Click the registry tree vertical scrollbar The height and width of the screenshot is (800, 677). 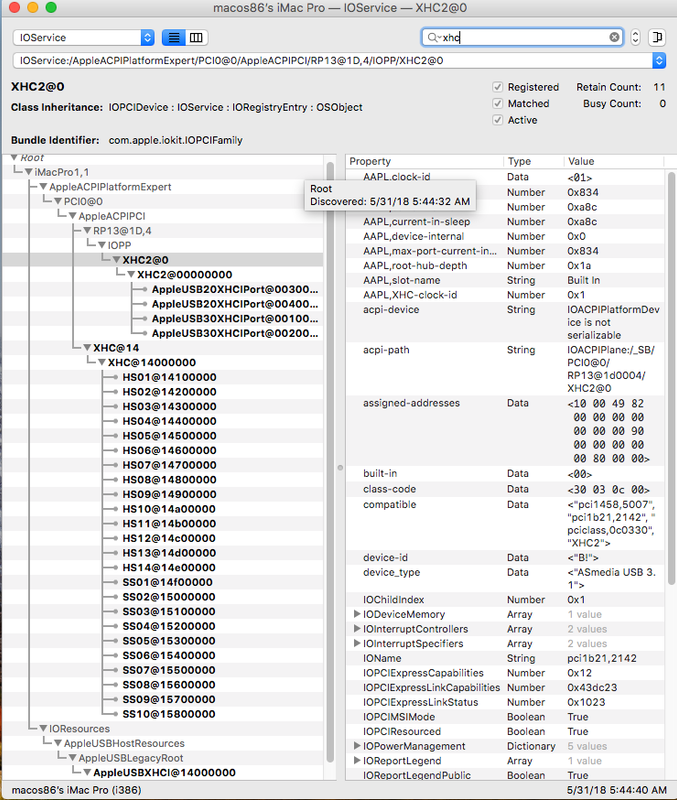pyautogui.click(x=330, y=462)
